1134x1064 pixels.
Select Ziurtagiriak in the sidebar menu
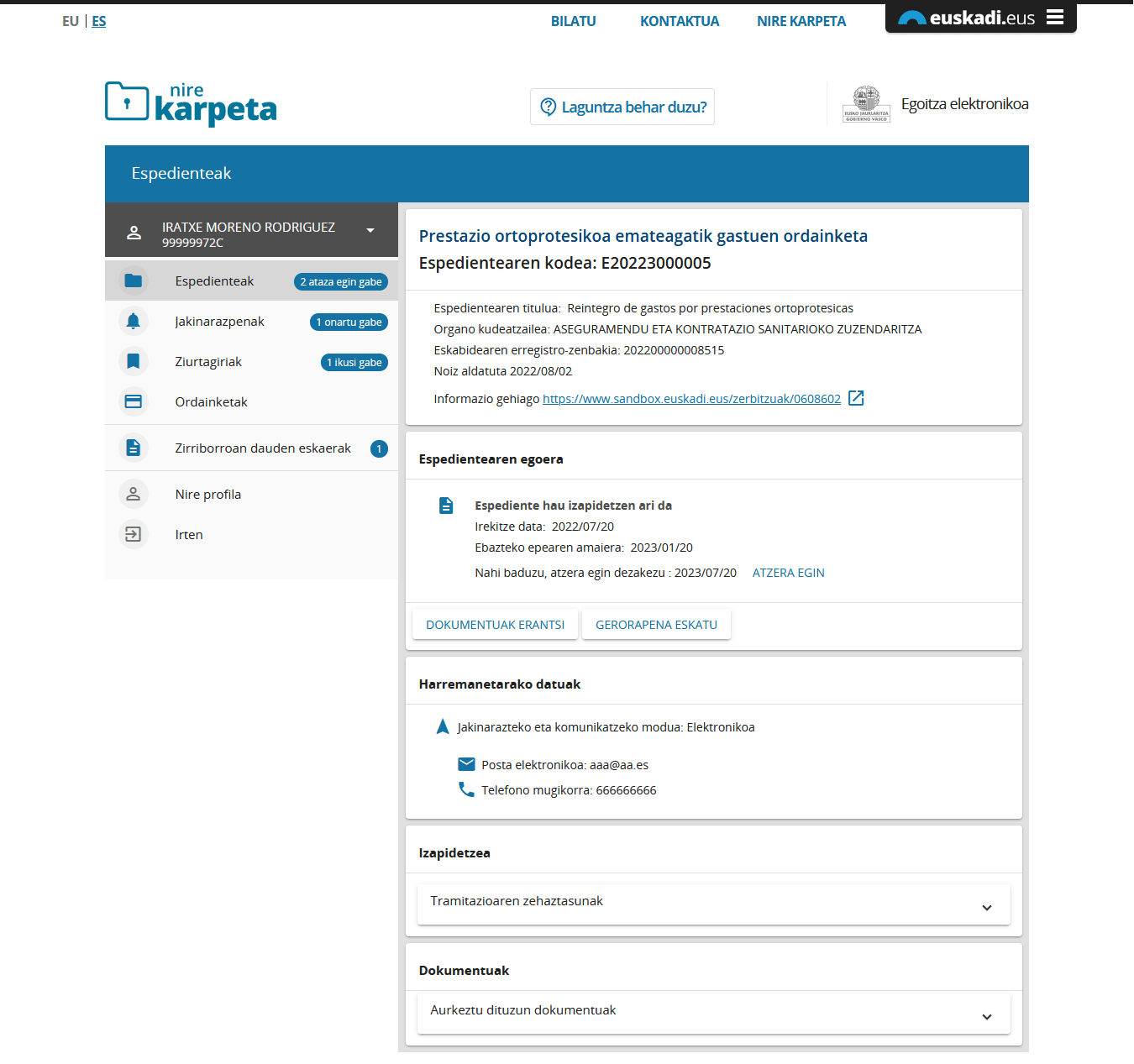pos(251,361)
